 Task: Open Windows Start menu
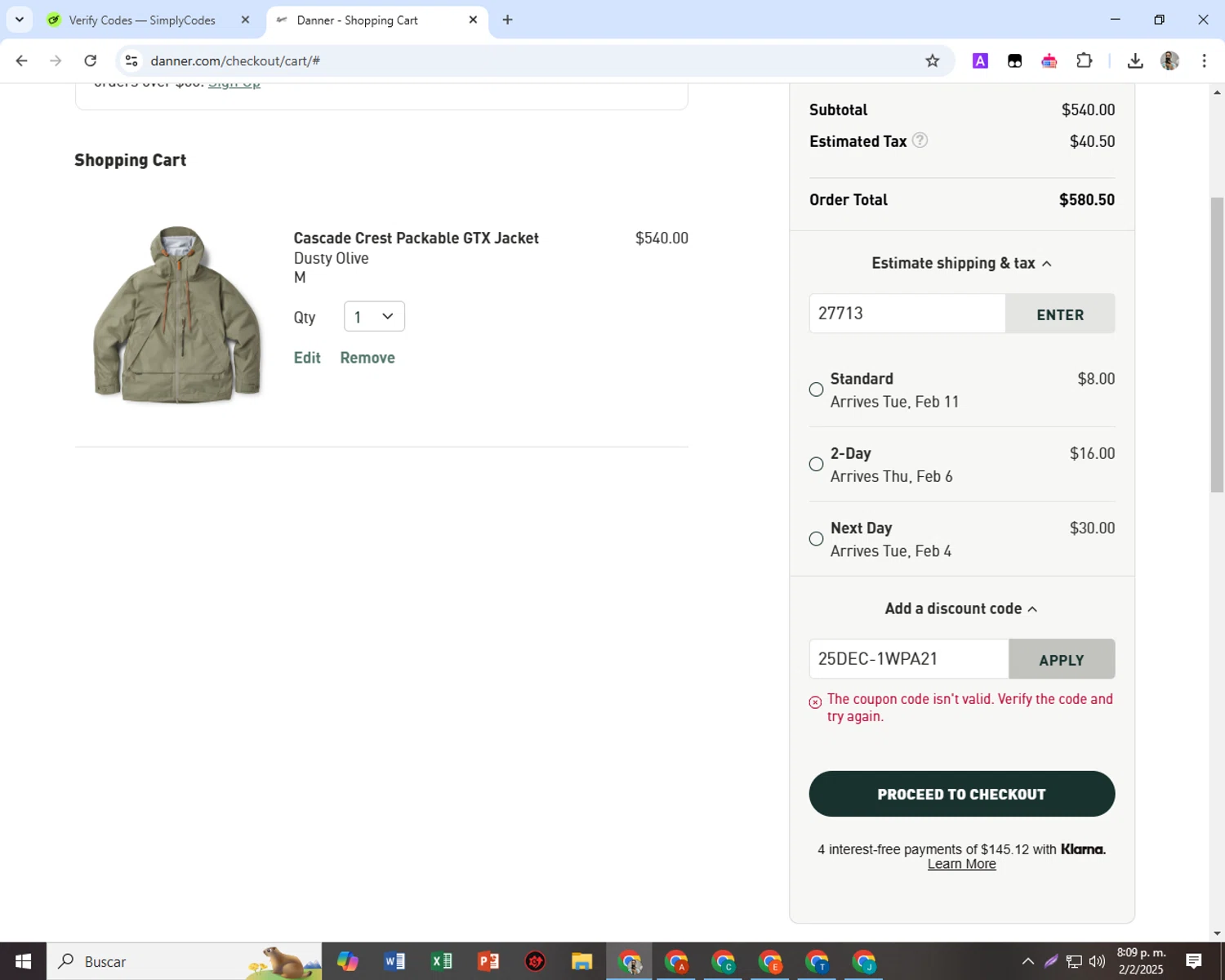23,961
